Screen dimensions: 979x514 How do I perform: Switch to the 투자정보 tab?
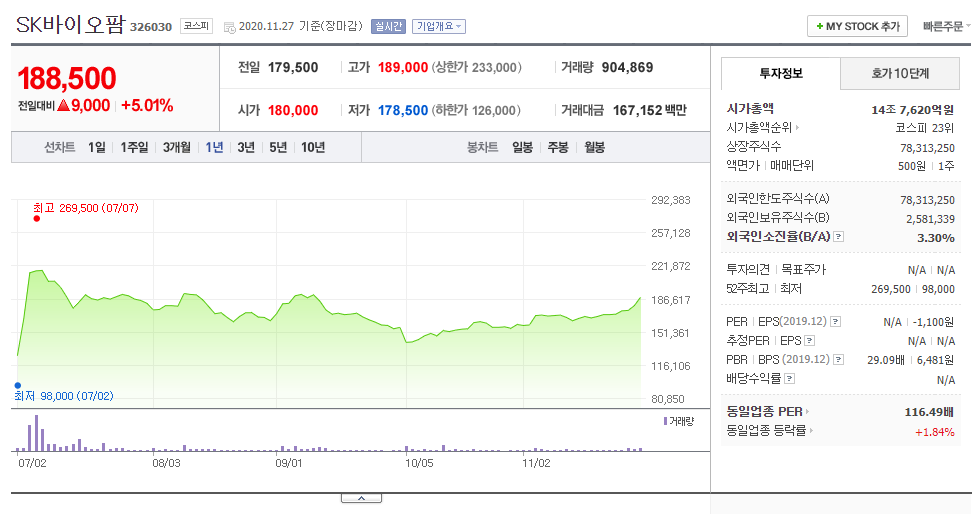point(780,74)
